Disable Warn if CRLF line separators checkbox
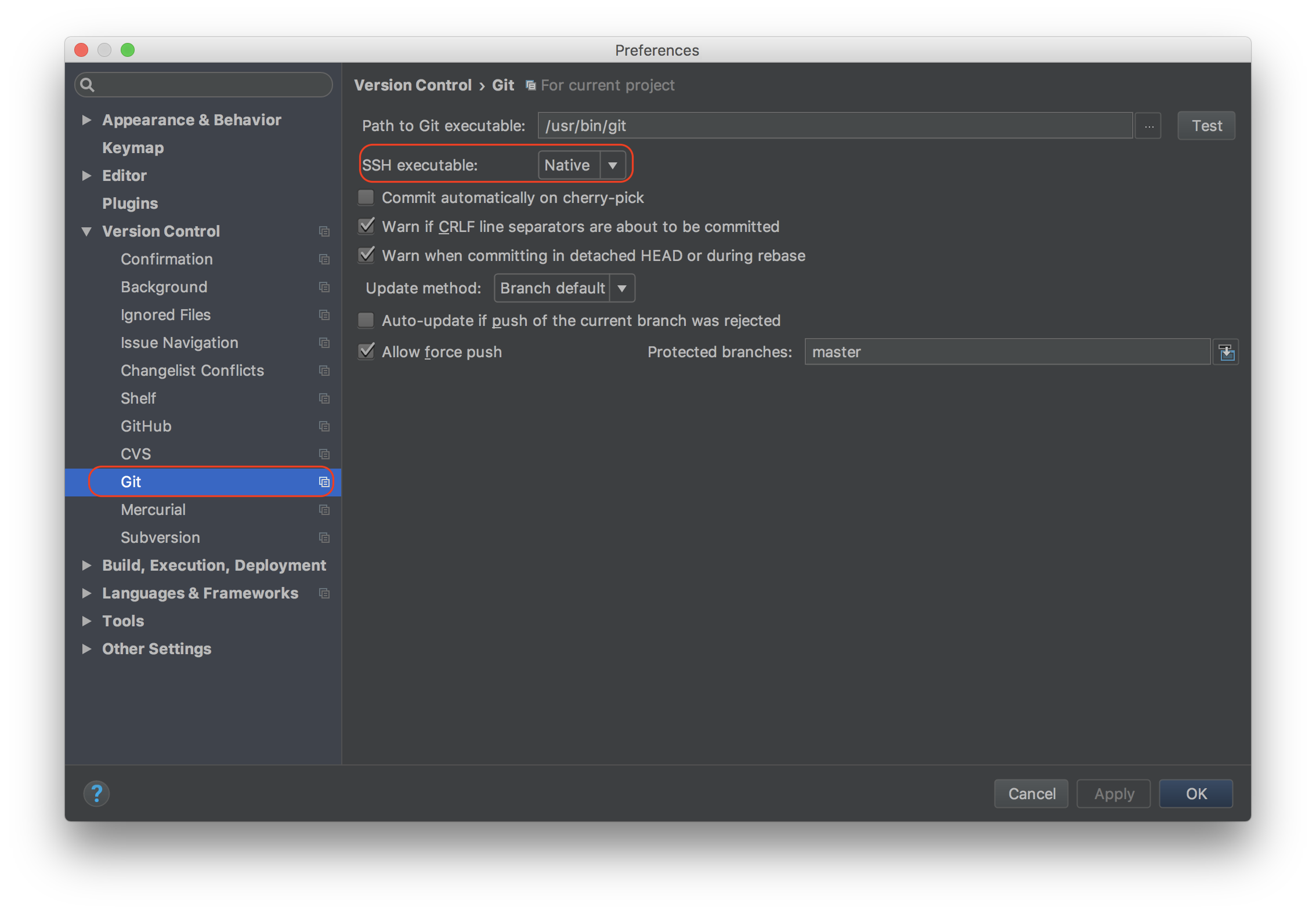 pos(366,226)
